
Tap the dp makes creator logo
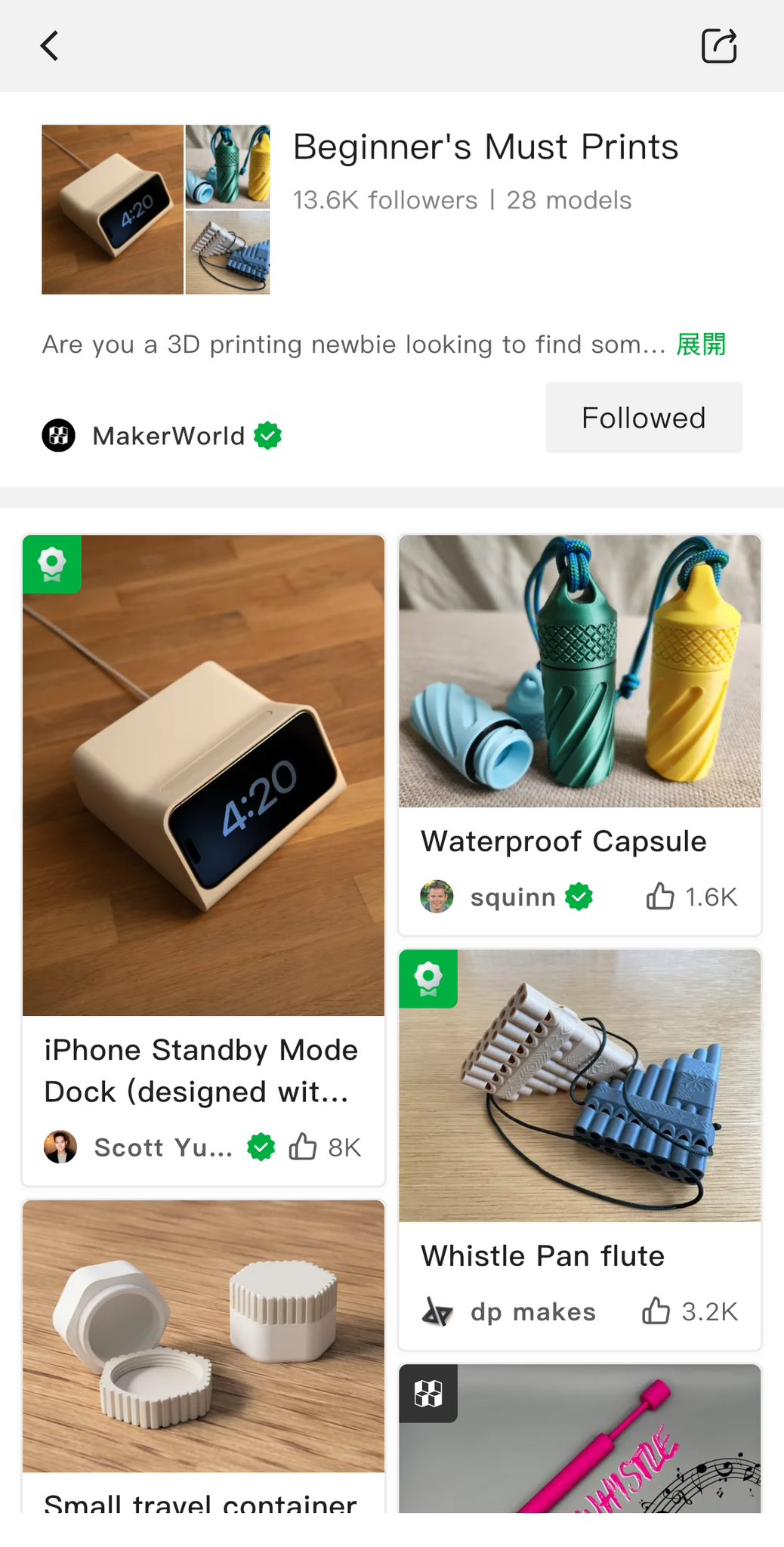point(437,1311)
